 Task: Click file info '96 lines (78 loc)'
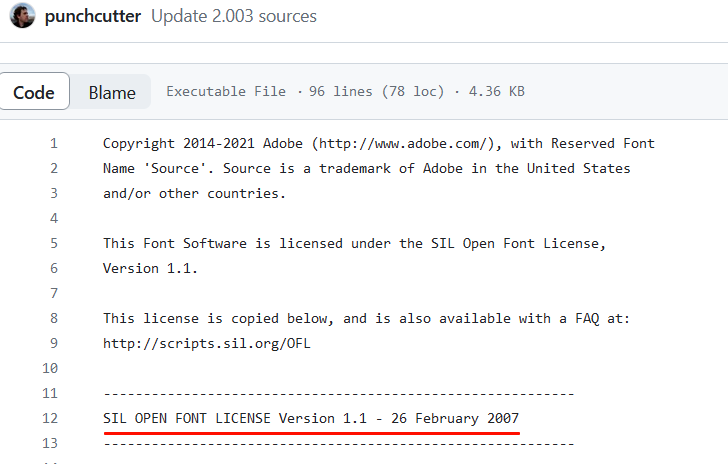tap(376, 91)
